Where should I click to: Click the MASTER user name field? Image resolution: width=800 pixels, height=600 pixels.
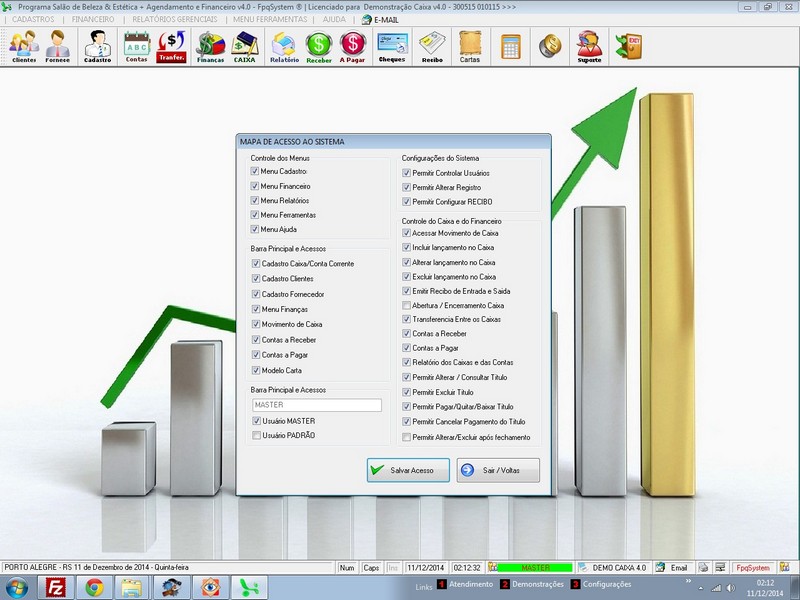(x=316, y=405)
